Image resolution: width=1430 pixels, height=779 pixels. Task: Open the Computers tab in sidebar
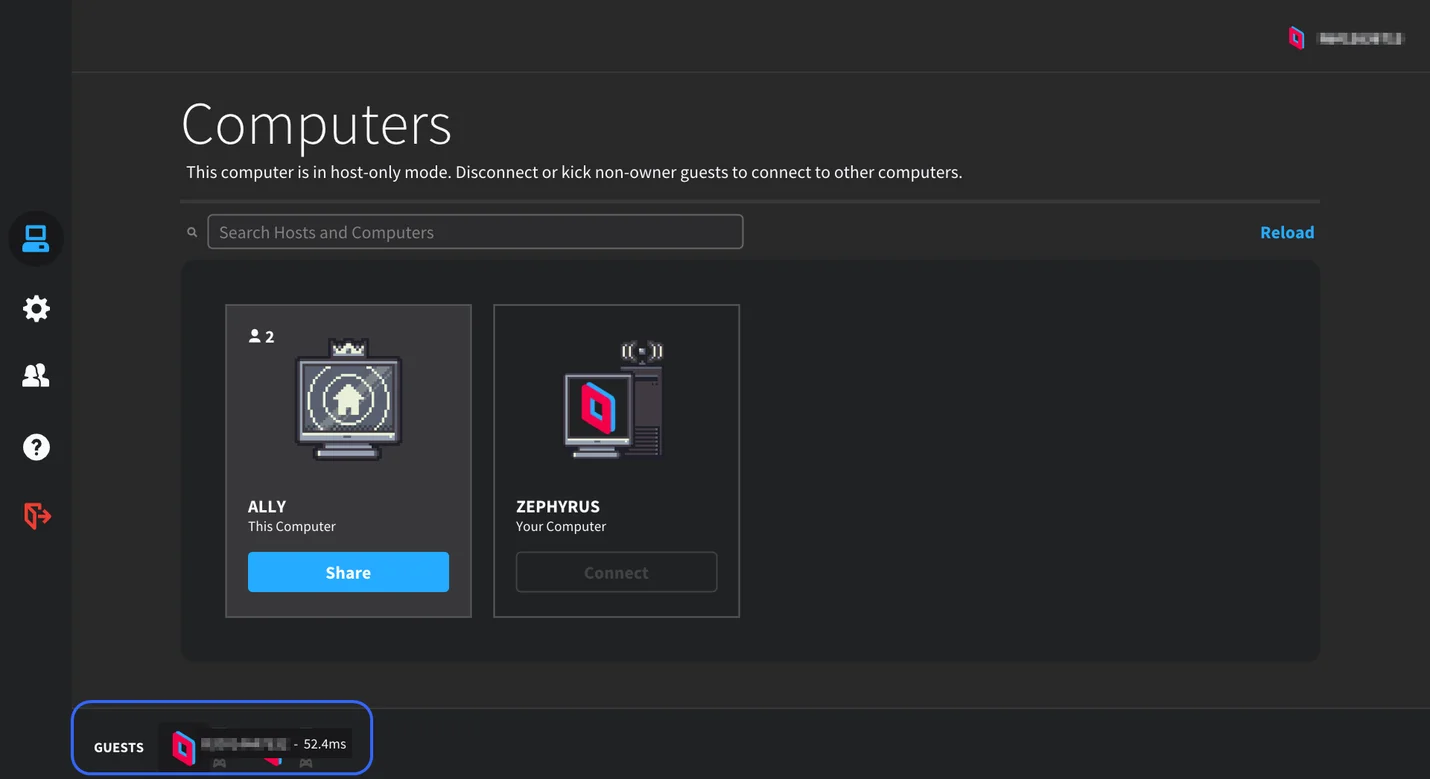click(36, 239)
